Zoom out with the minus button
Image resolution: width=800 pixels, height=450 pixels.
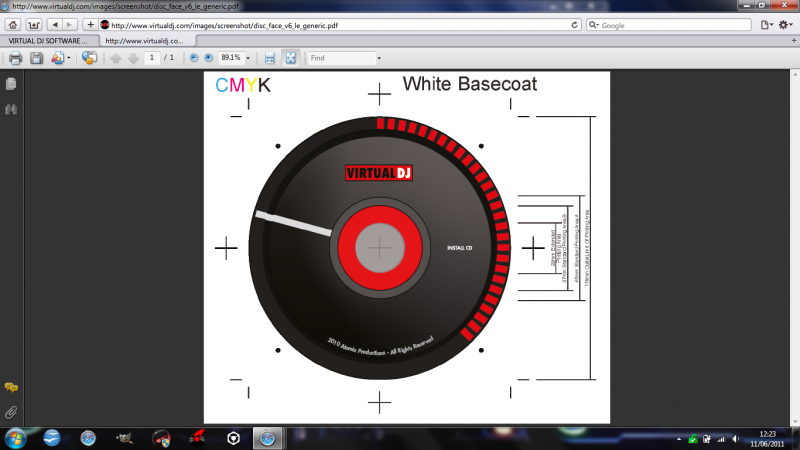(193, 58)
